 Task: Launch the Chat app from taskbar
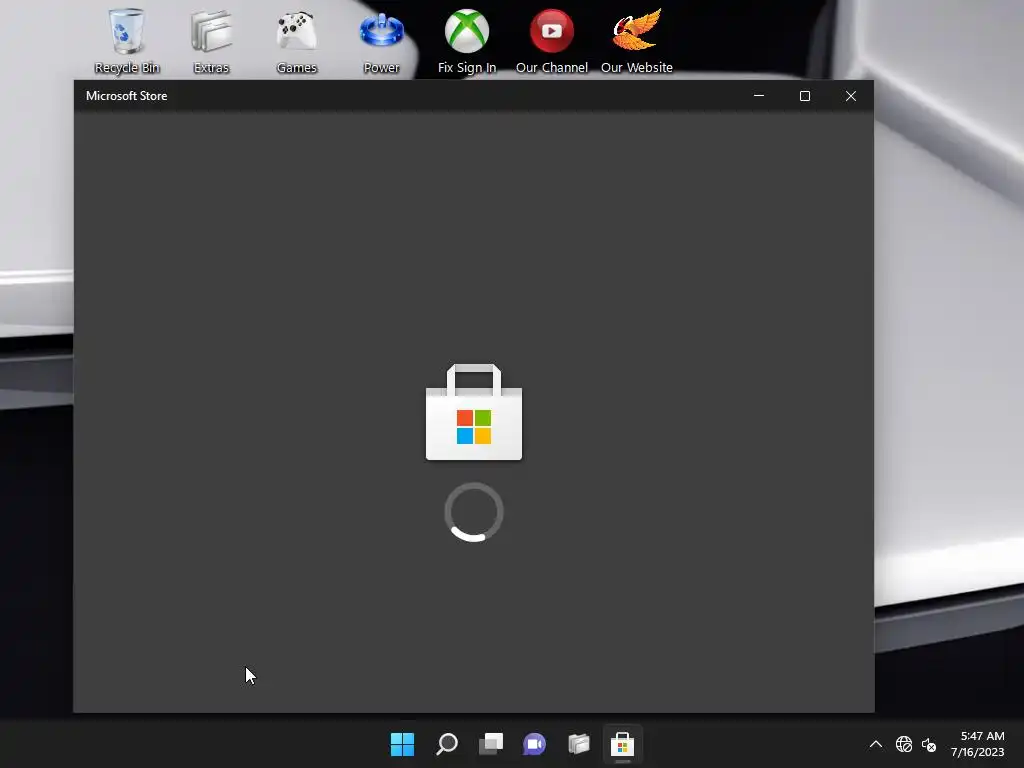pyautogui.click(x=534, y=744)
